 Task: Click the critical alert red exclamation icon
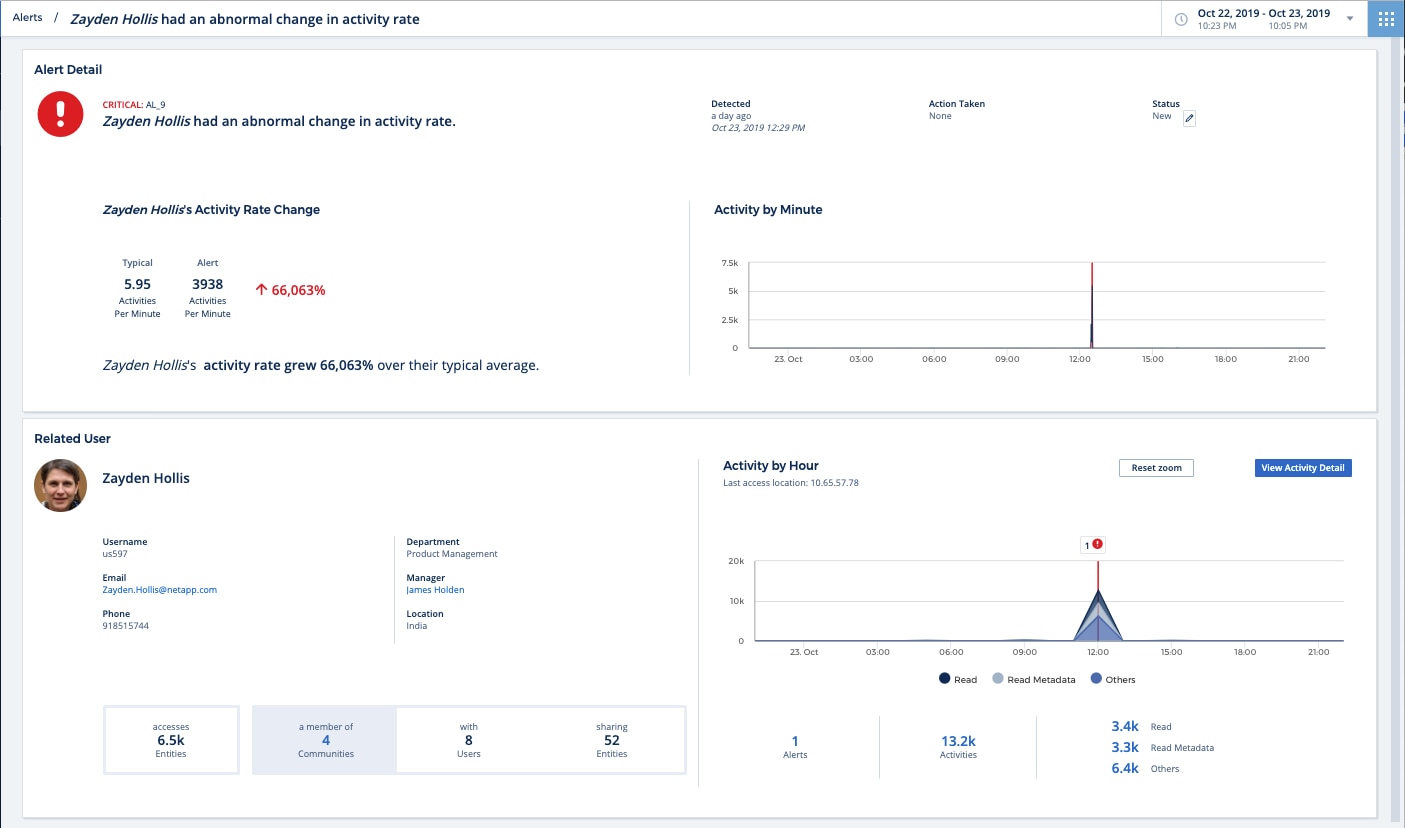60,114
